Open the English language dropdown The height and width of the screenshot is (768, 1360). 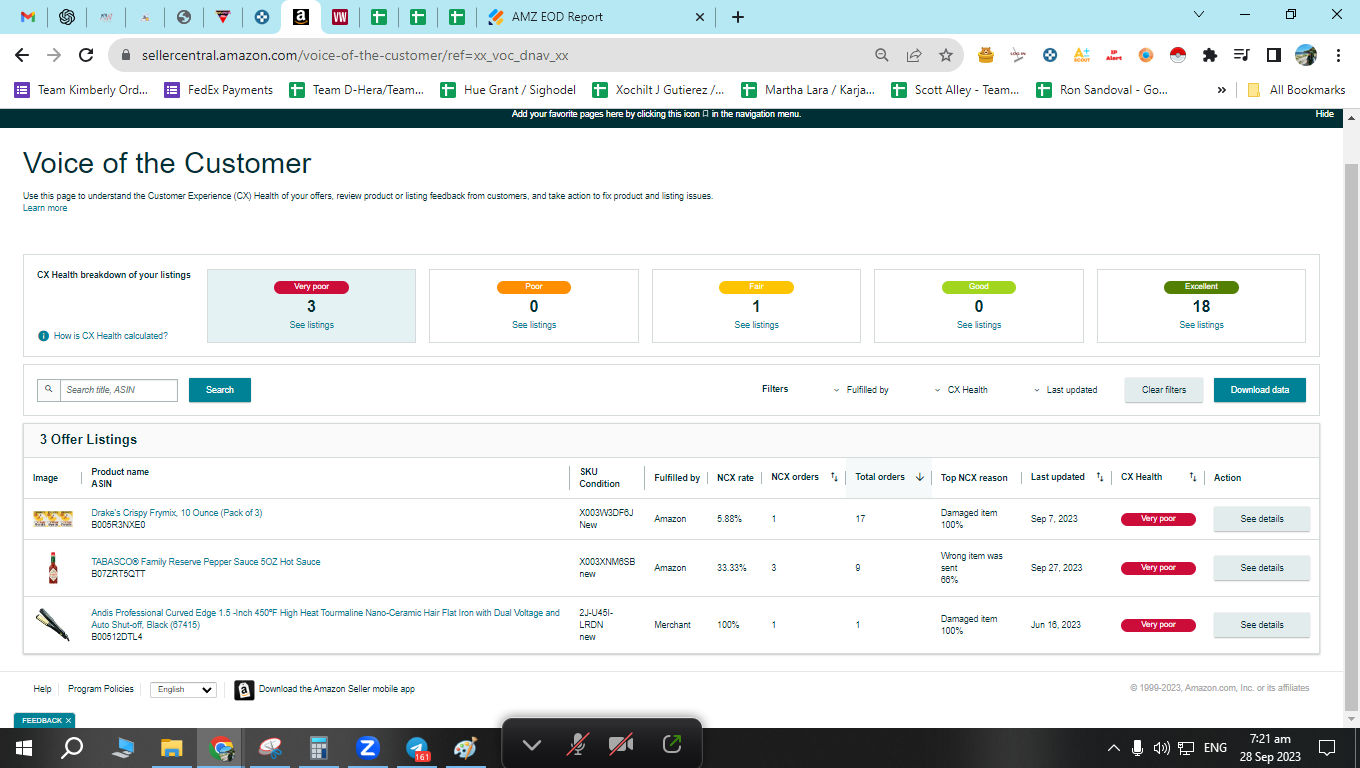point(183,690)
